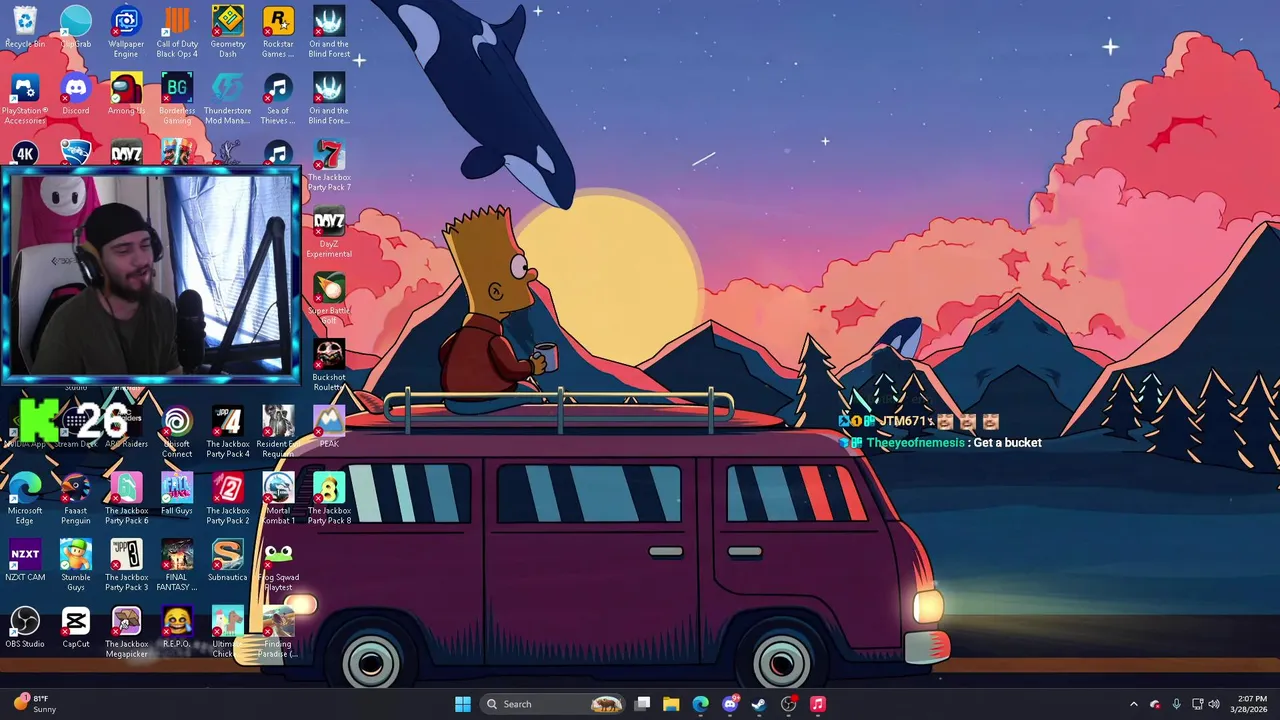This screenshot has width=1280, height=720.
Task: Select The Jackbox Party Pack 3
Action: coord(126,566)
